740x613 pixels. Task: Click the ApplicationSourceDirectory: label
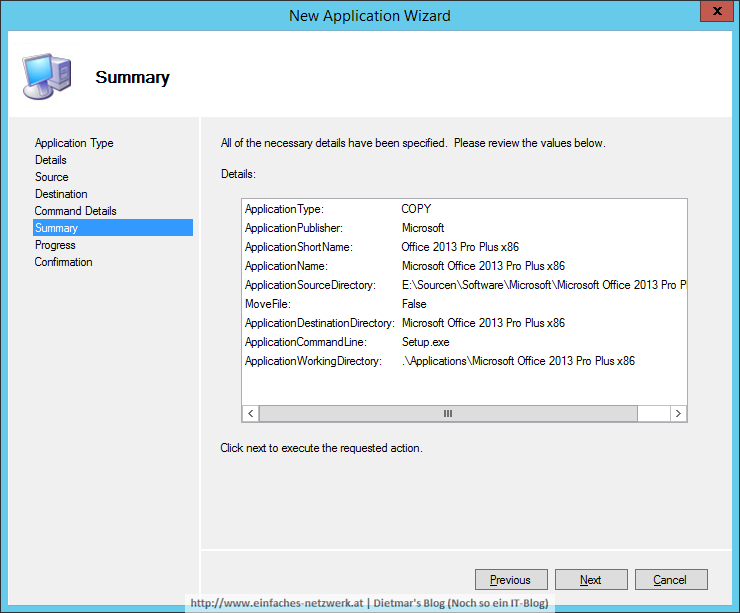(x=310, y=285)
